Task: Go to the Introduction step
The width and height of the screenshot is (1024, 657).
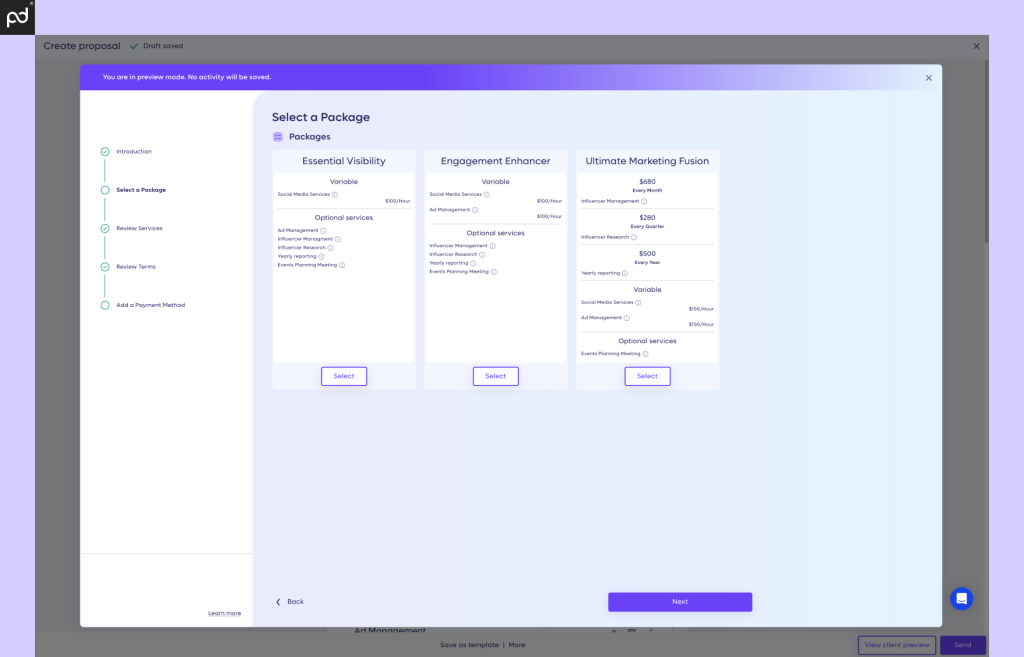Action: 134,152
